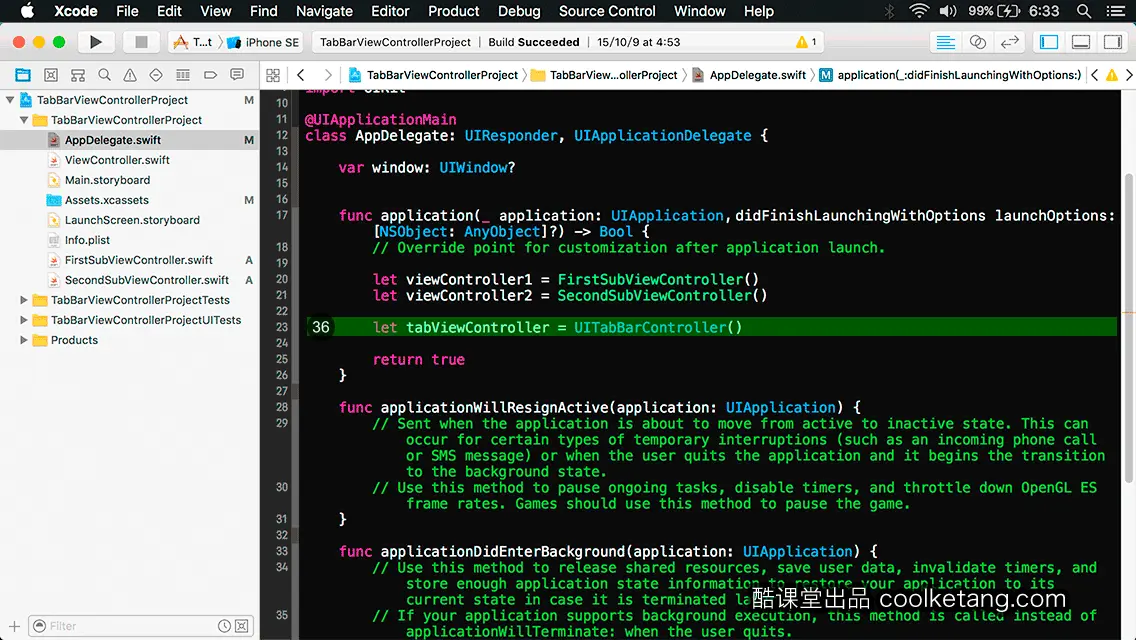Open AppDelegate.swift jump bar segment
The width and height of the screenshot is (1136, 640).
(749, 75)
